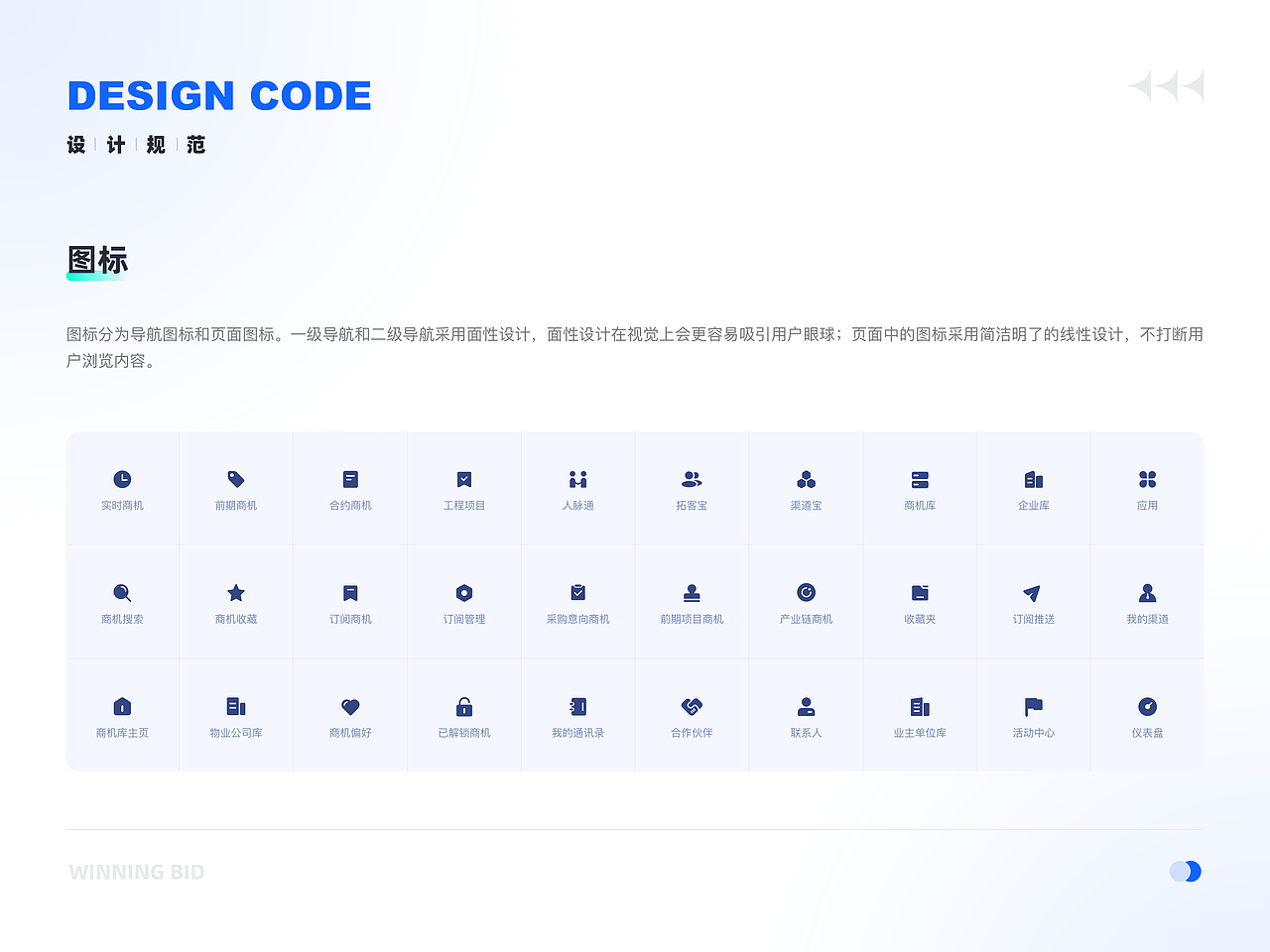Screen dimensions: 1270x952
Task: Select the 订阅推送 paper-plane icon
Action: 1034,592
